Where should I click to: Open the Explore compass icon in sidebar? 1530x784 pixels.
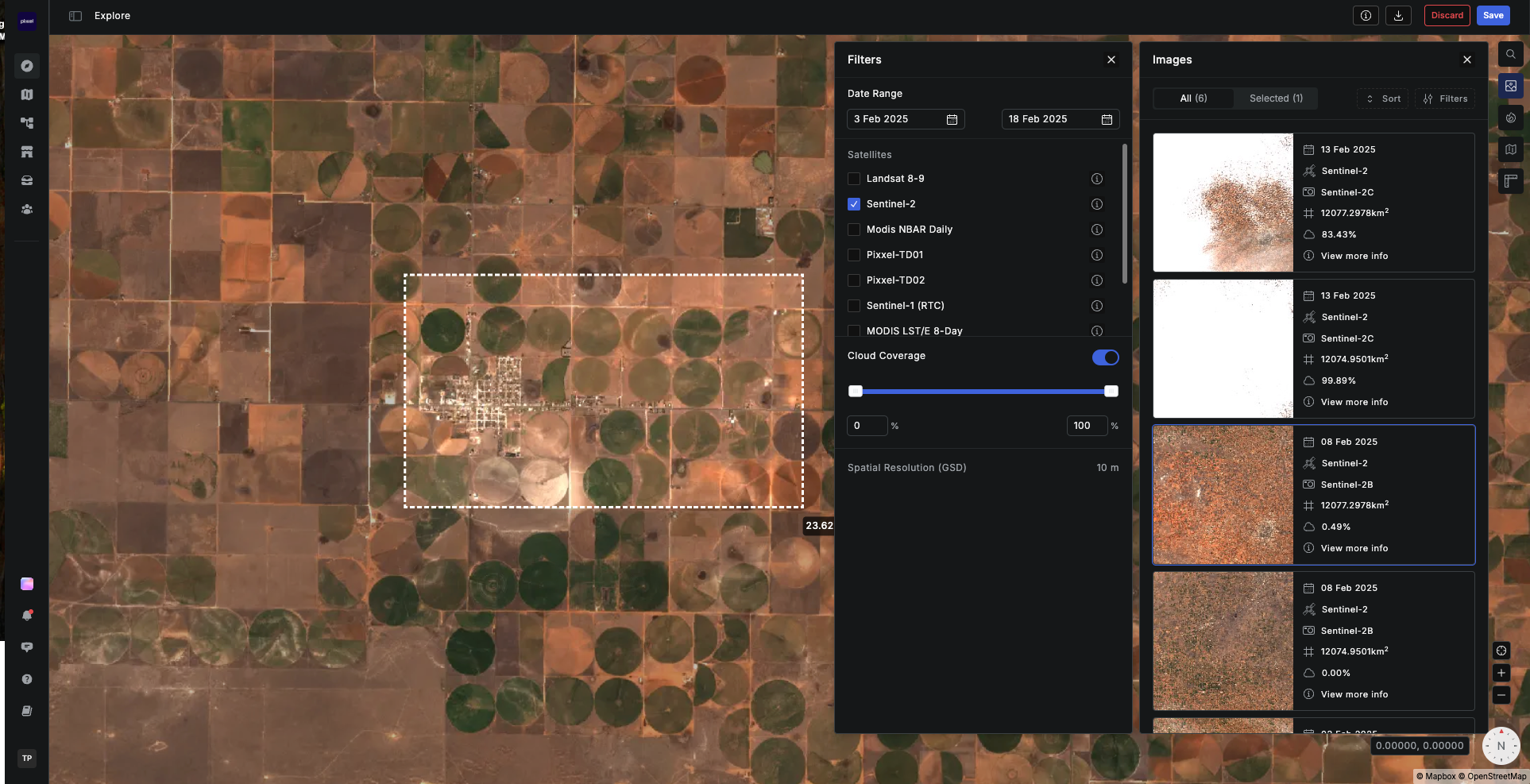27,66
